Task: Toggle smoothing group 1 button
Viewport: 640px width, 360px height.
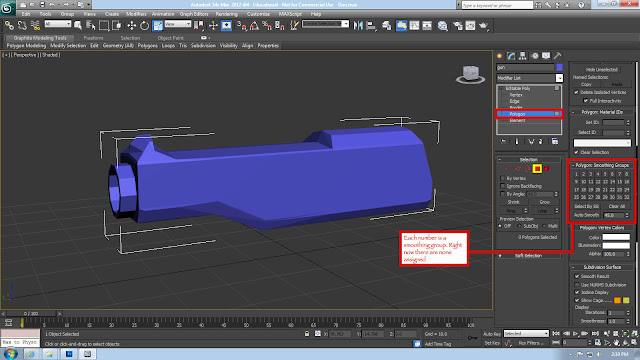Action: [576, 174]
